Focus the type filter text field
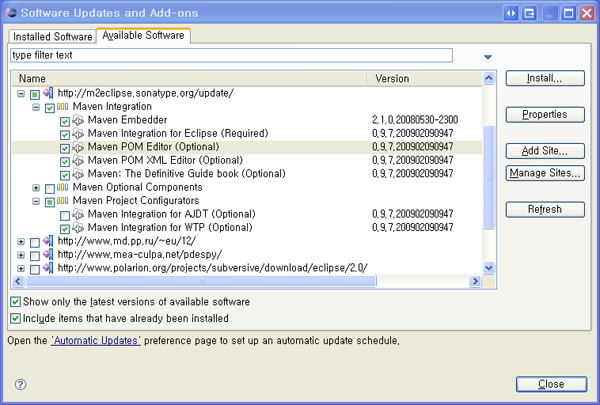 point(231,55)
